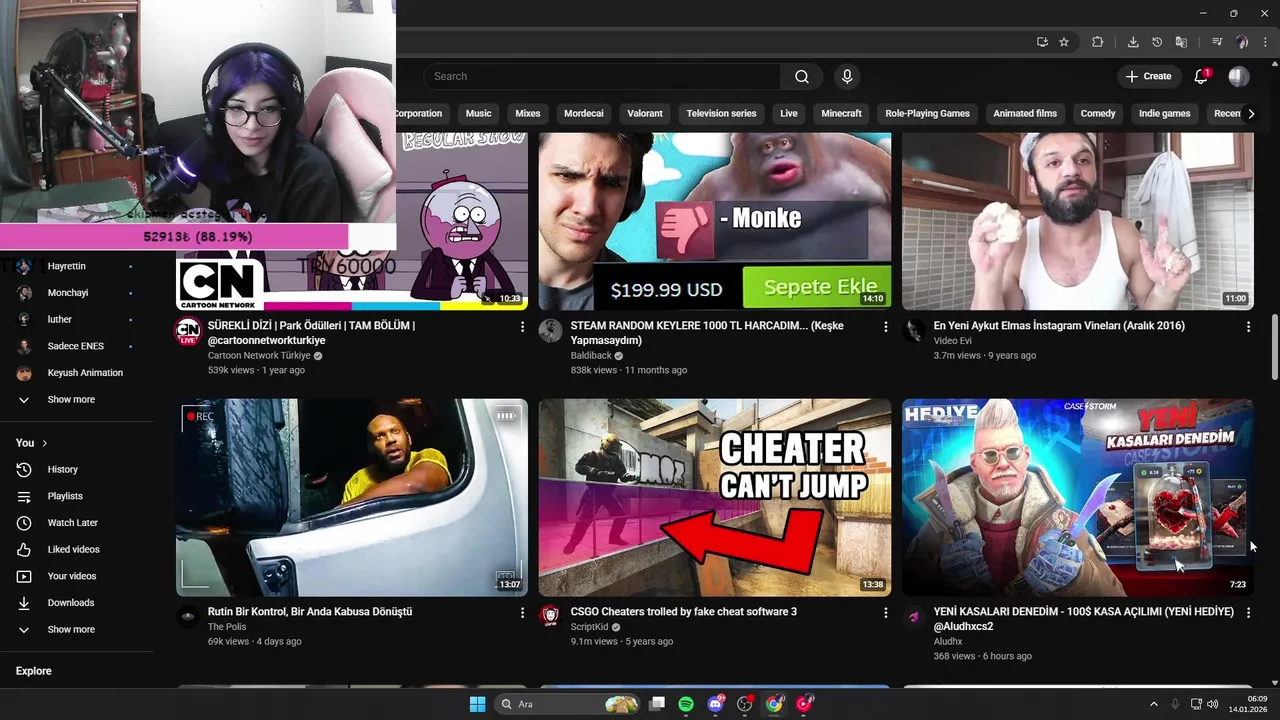
Task: Click Cartoon Network Türkiye channel avatar
Action: tap(188, 331)
